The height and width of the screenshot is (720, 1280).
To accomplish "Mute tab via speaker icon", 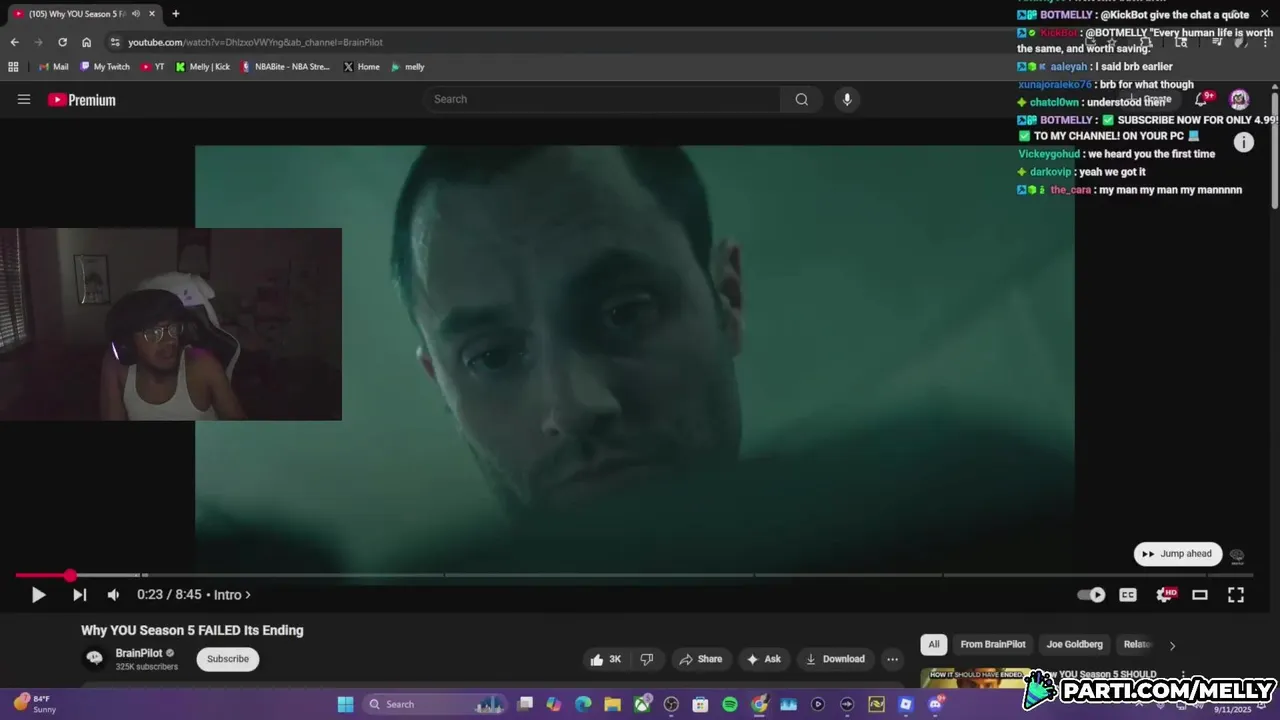I will [x=135, y=14].
